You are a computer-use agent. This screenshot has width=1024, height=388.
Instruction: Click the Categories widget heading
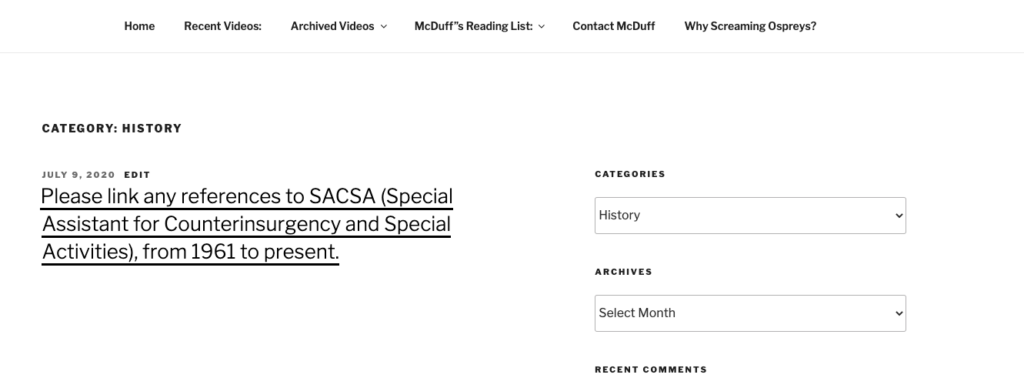pyautogui.click(x=630, y=174)
